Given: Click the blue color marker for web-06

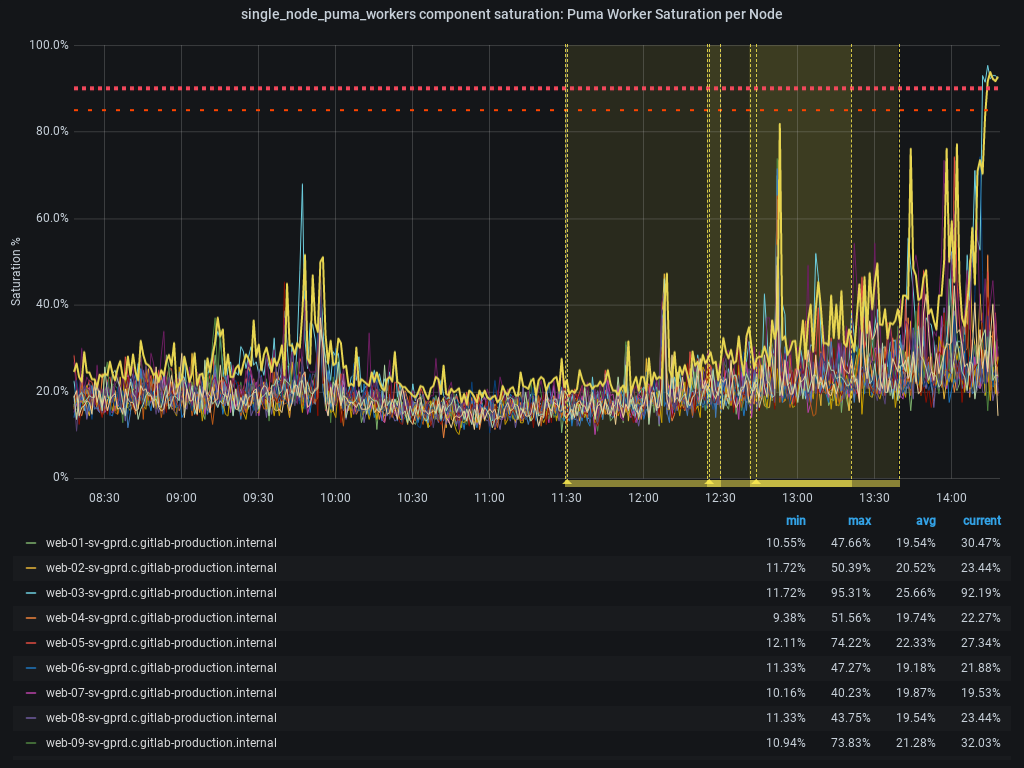Looking at the screenshot, I should [x=31, y=668].
